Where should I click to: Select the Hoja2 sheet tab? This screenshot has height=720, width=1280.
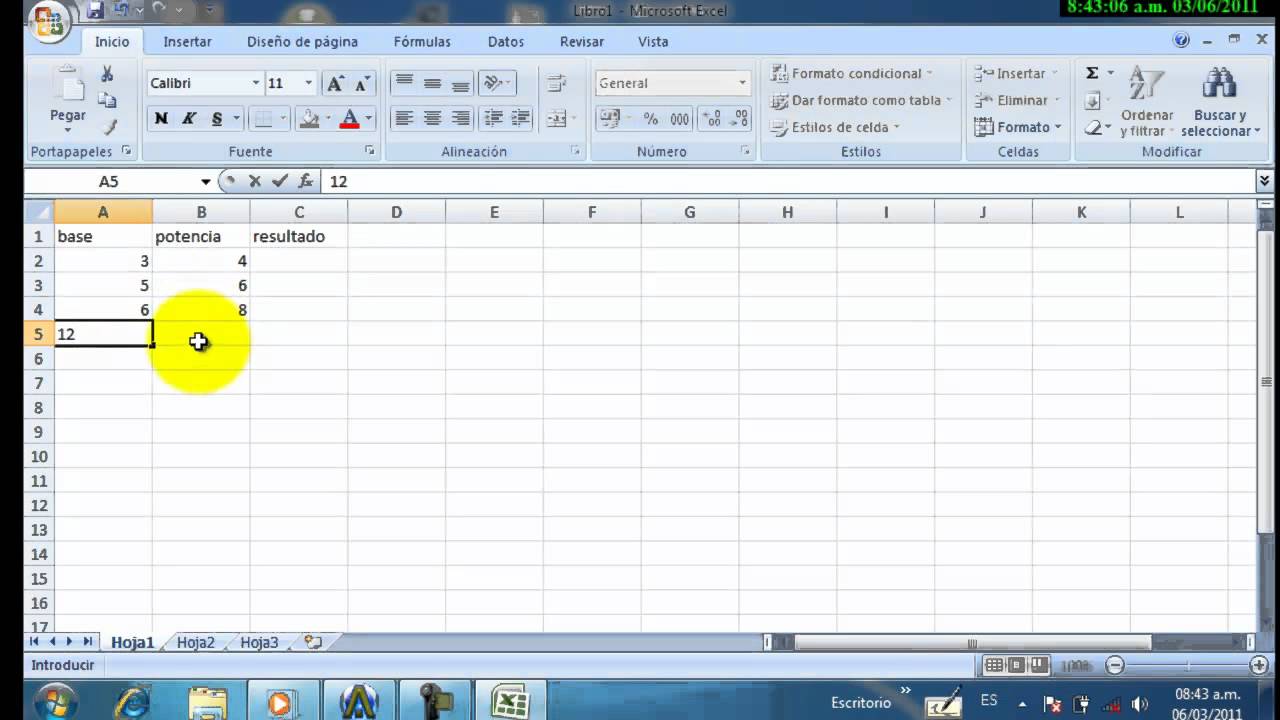point(195,642)
